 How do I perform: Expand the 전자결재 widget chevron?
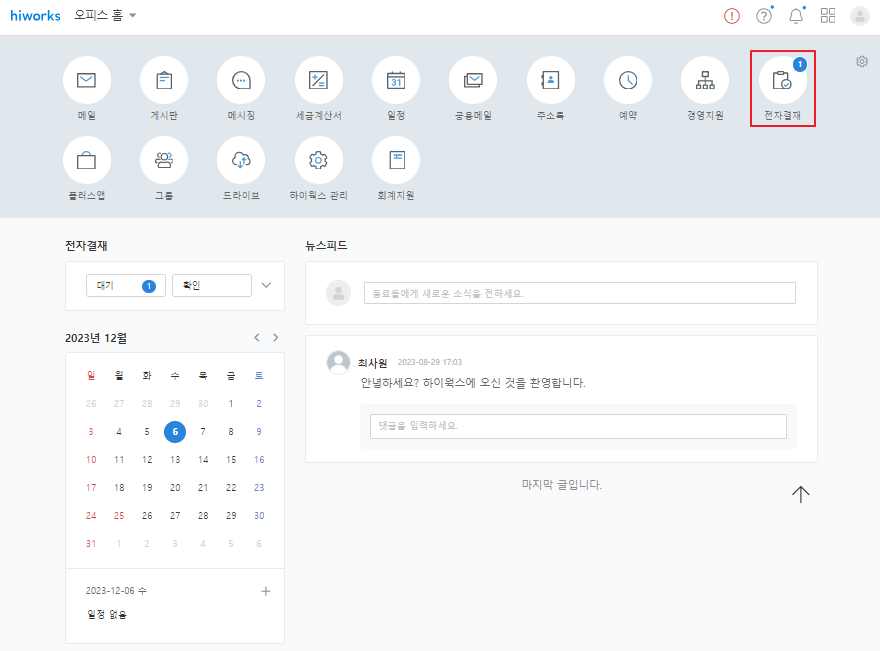click(266, 285)
